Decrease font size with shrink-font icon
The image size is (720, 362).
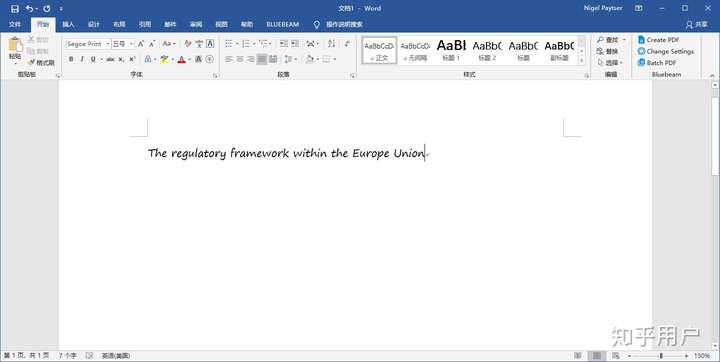(152, 44)
